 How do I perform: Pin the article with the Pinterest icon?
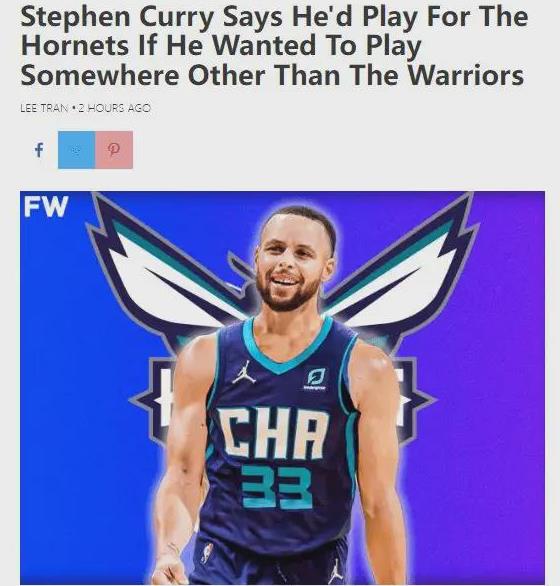[x=114, y=150]
